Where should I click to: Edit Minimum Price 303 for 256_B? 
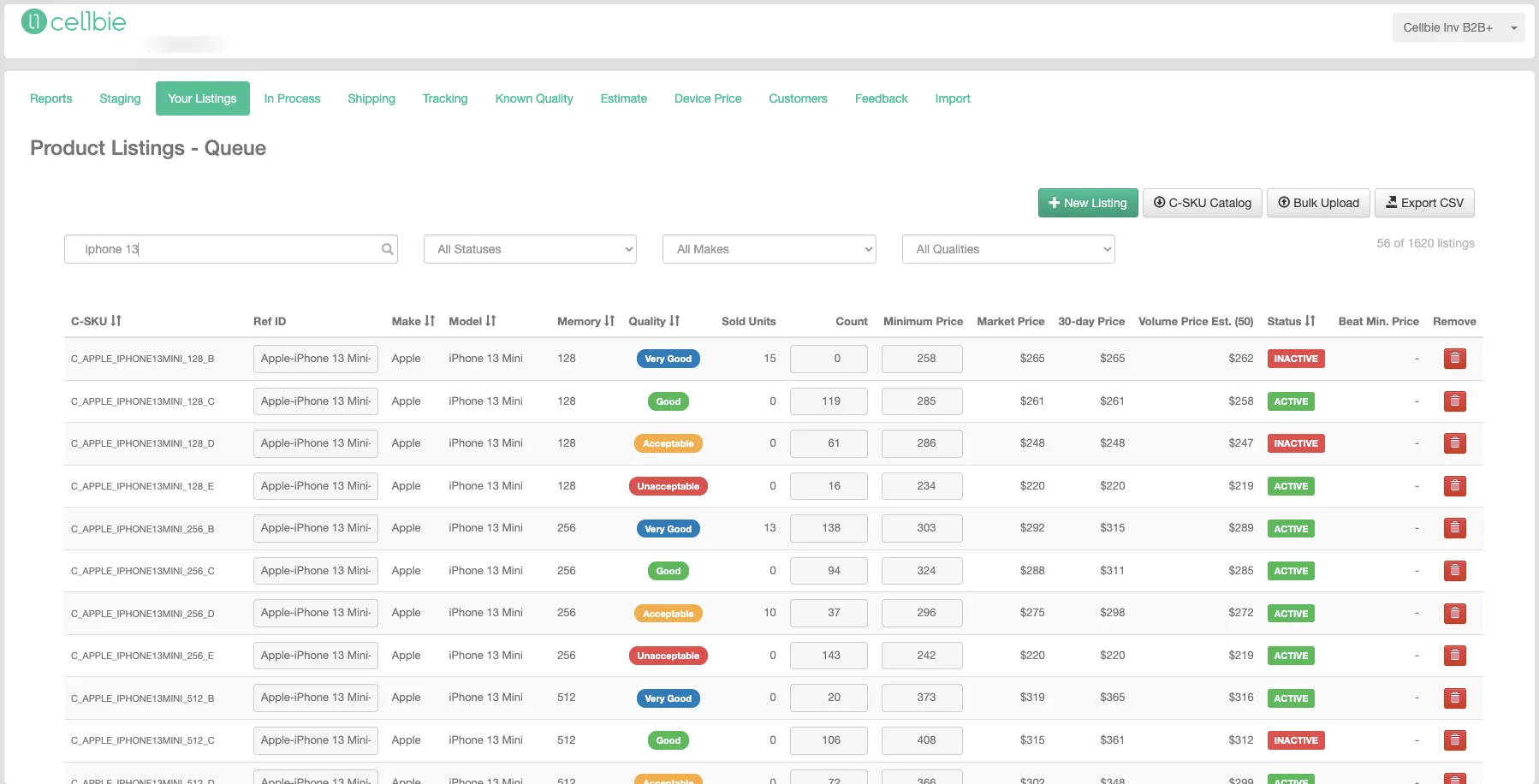tap(922, 528)
